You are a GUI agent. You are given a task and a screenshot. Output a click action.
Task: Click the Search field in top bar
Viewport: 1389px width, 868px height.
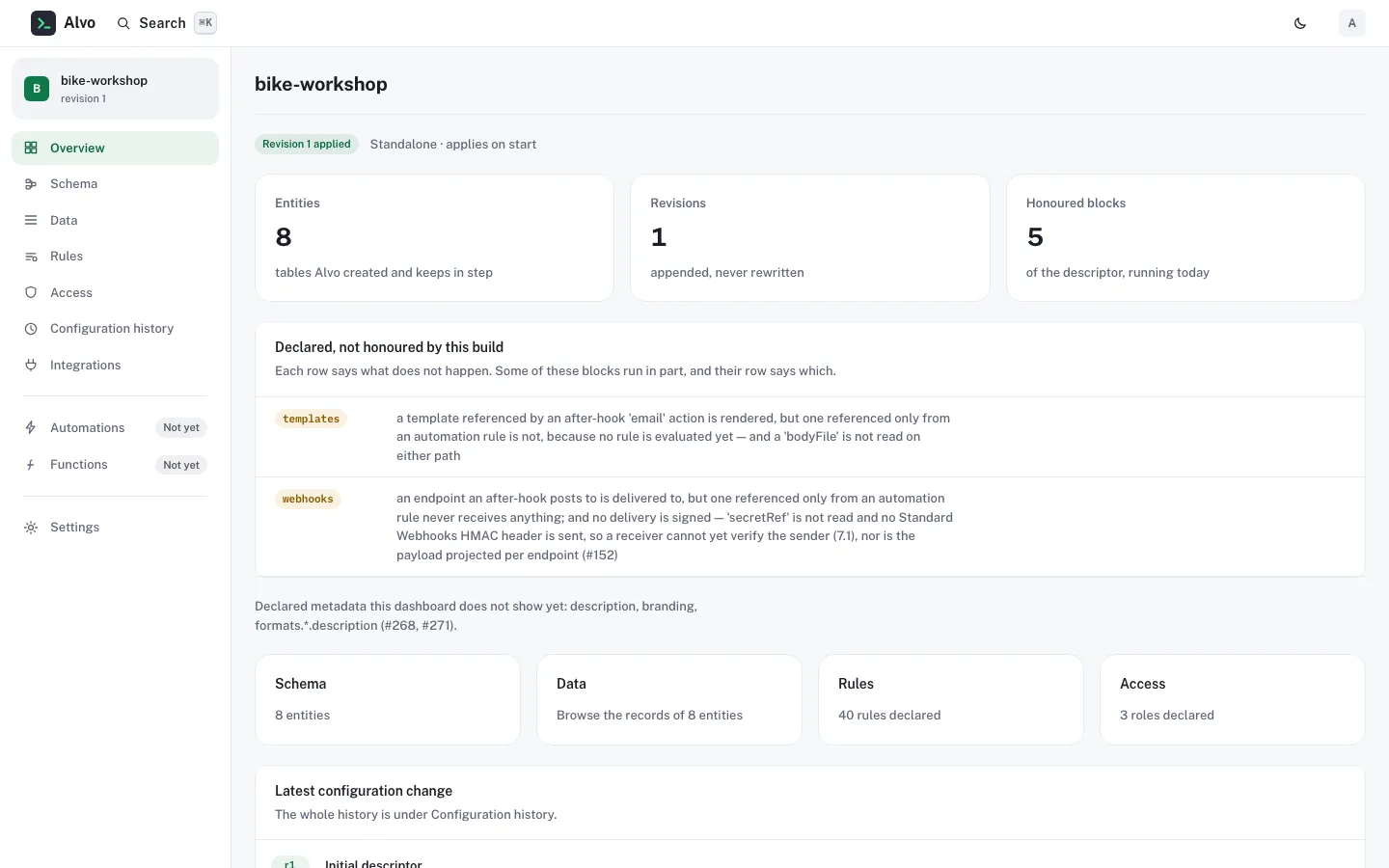166,23
